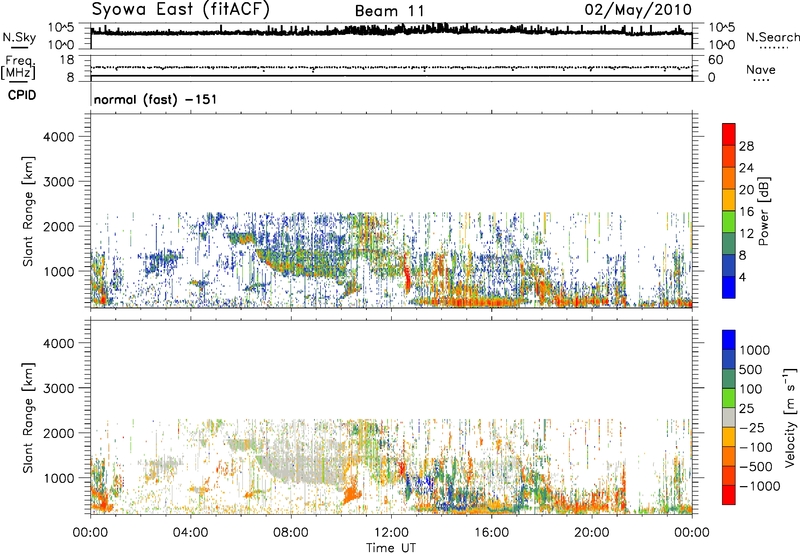Click the '04:00' time tick label
This screenshot has height=554, width=800.
pos(190,533)
